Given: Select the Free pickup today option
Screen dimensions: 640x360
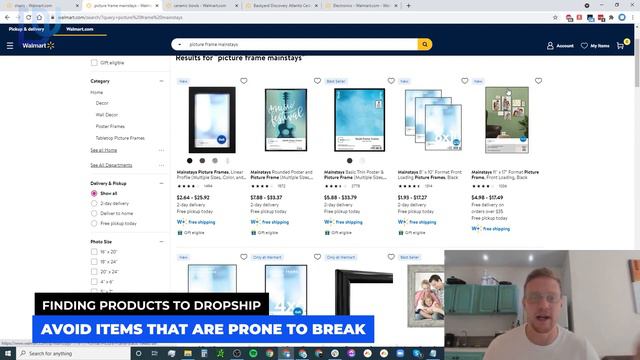Looking at the screenshot, I should [94, 223].
